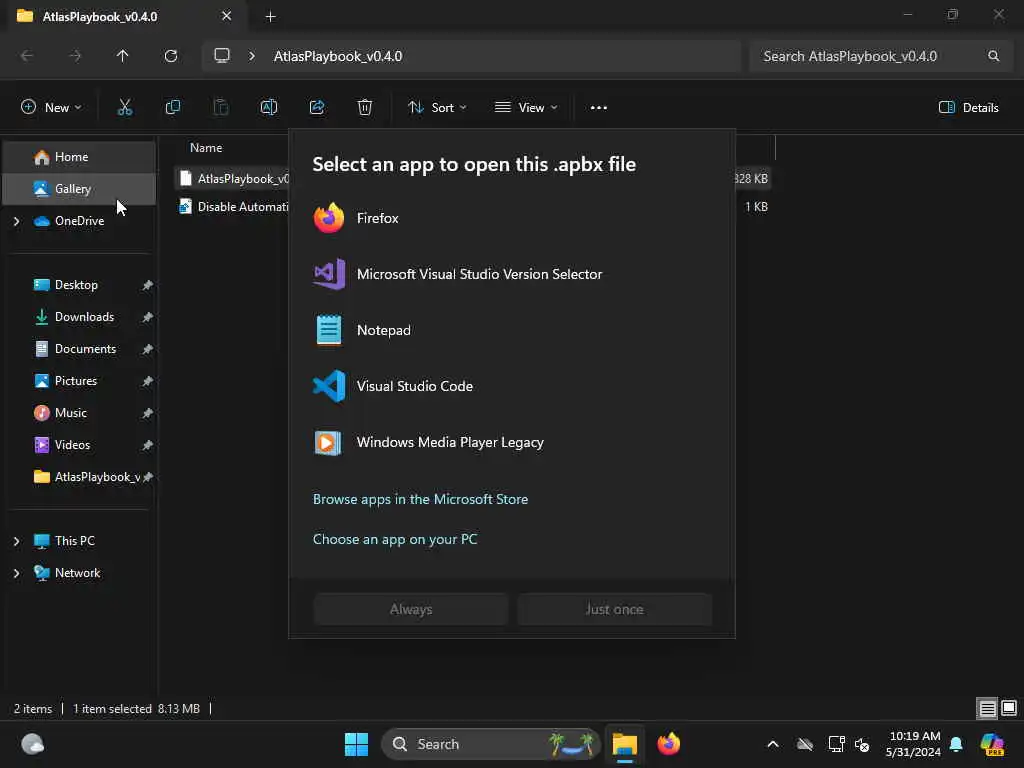Open the New dropdown menu
Screen dimensions: 1024x768
52,108
